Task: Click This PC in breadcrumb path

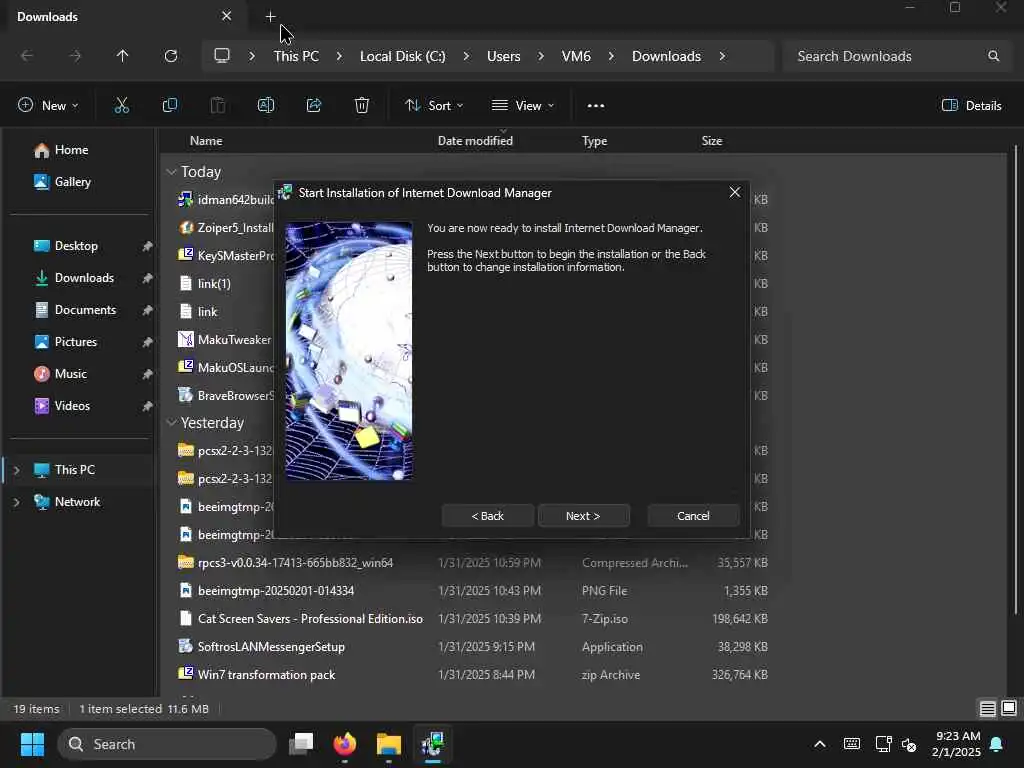Action: [296, 56]
